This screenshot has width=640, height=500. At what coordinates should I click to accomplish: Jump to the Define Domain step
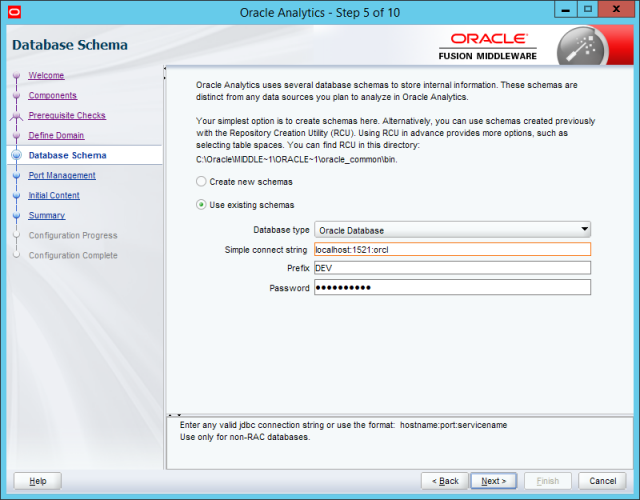tap(56, 136)
